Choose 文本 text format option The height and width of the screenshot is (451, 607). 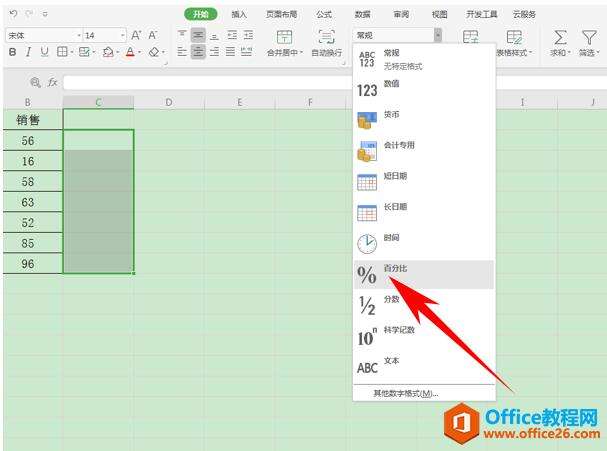pyautogui.click(x=424, y=367)
